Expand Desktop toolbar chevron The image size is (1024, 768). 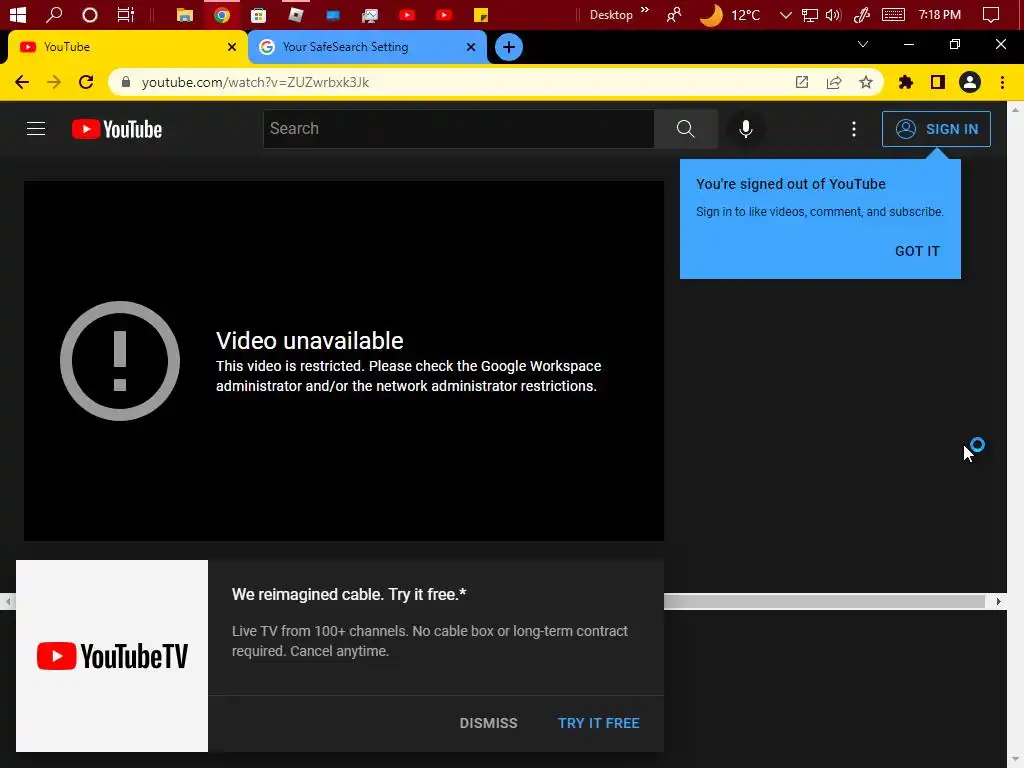[645, 10]
